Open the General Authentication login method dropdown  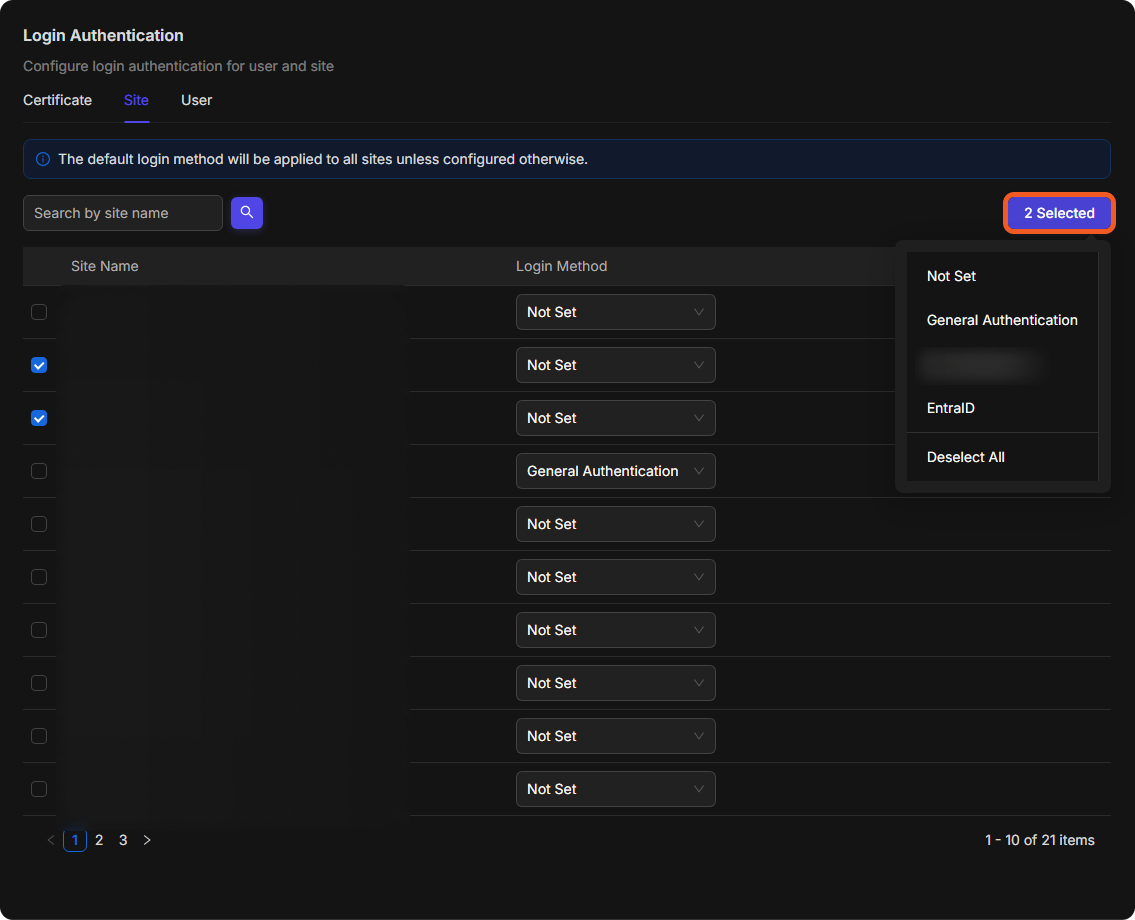coord(615,471)
